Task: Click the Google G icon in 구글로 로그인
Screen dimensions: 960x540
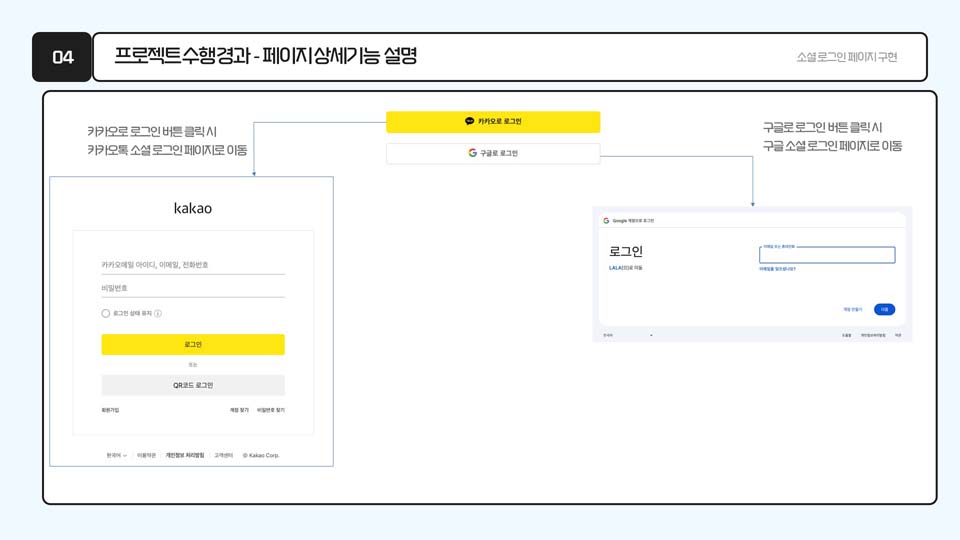Action: (473, 152)
